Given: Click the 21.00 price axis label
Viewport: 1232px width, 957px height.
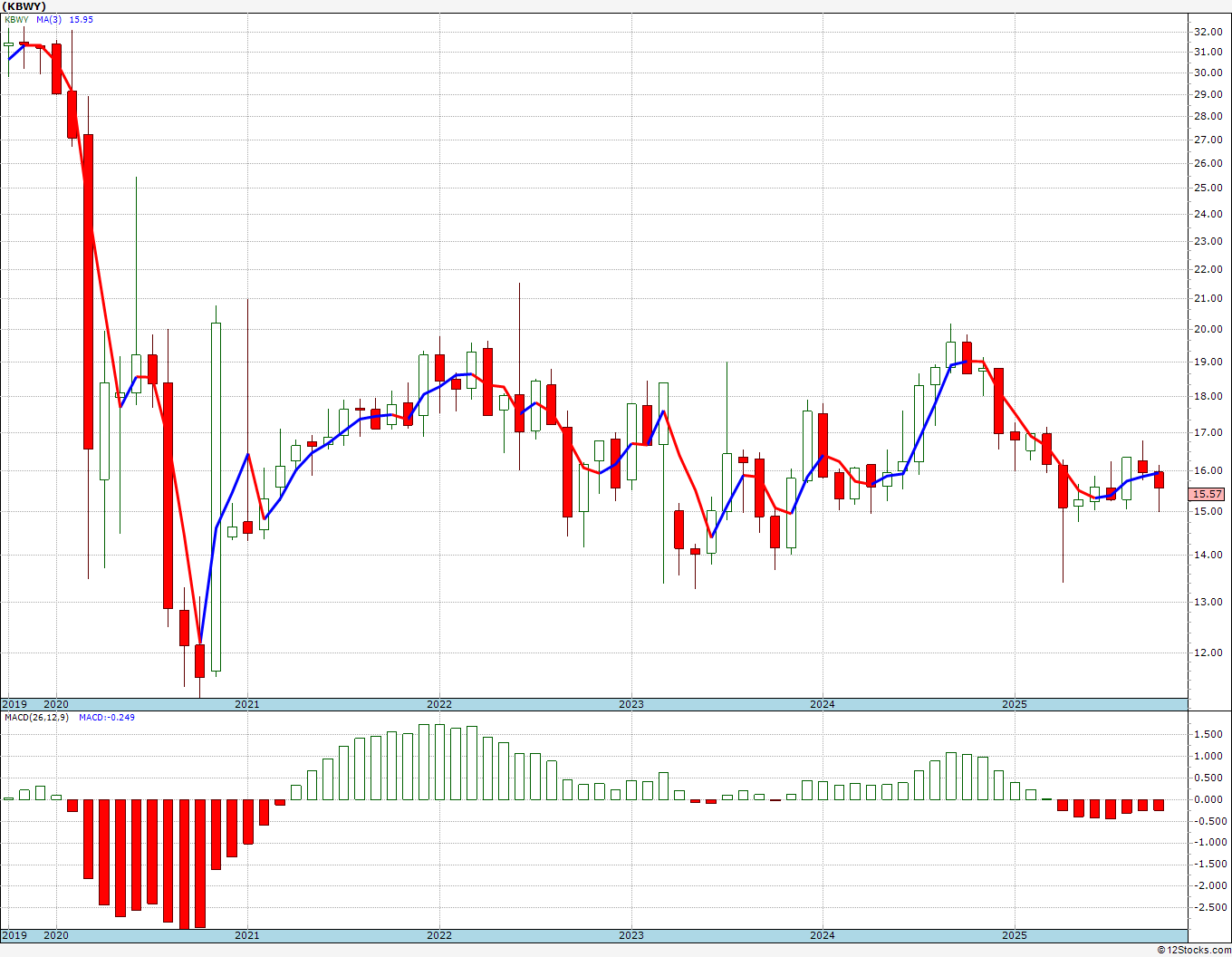Looking at the screenshot, I should click(x=1208, y=298).
